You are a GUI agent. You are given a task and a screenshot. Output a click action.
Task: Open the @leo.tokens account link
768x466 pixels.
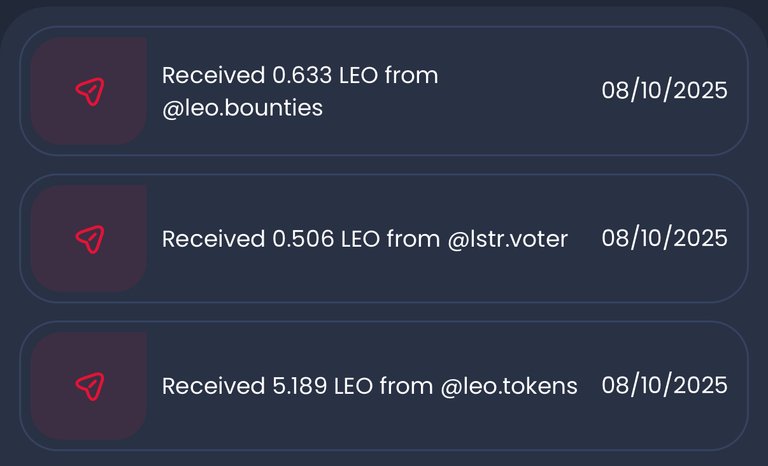pyautogui.click(x=509, y=387)
